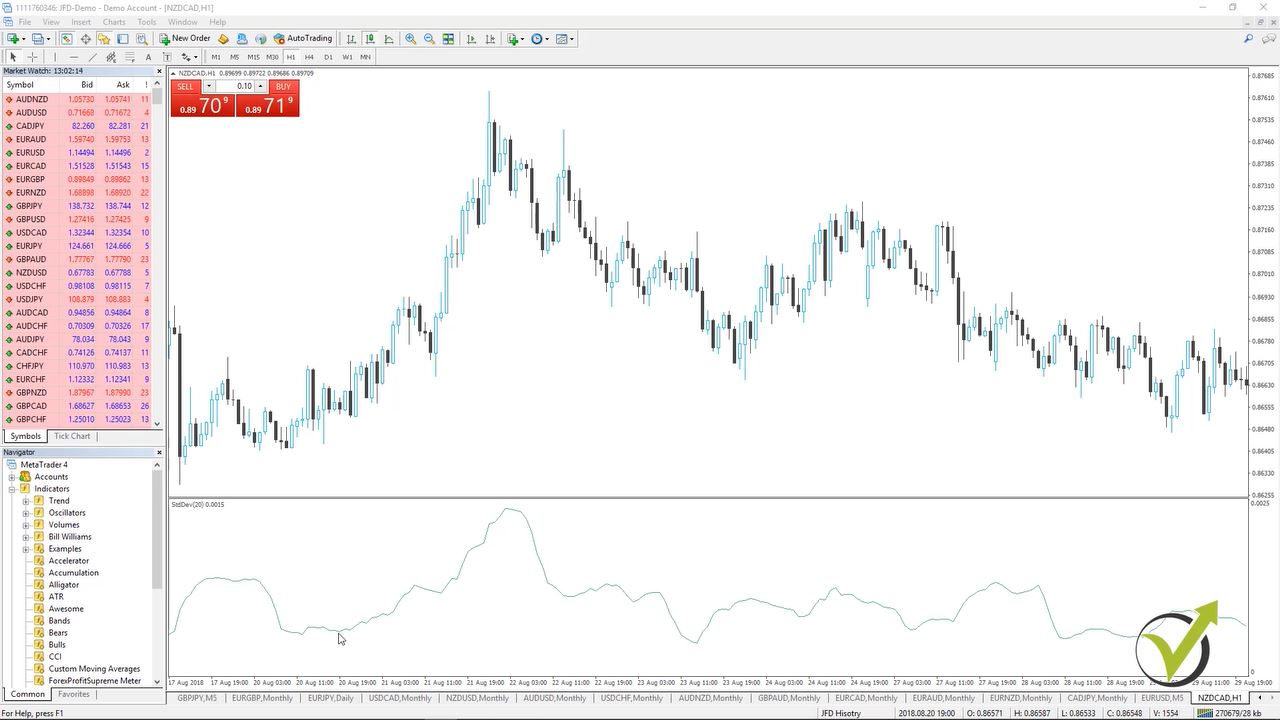1282x722 pixels.
Task: Click the tile windows icon
Action: click(x=448, y=39)
